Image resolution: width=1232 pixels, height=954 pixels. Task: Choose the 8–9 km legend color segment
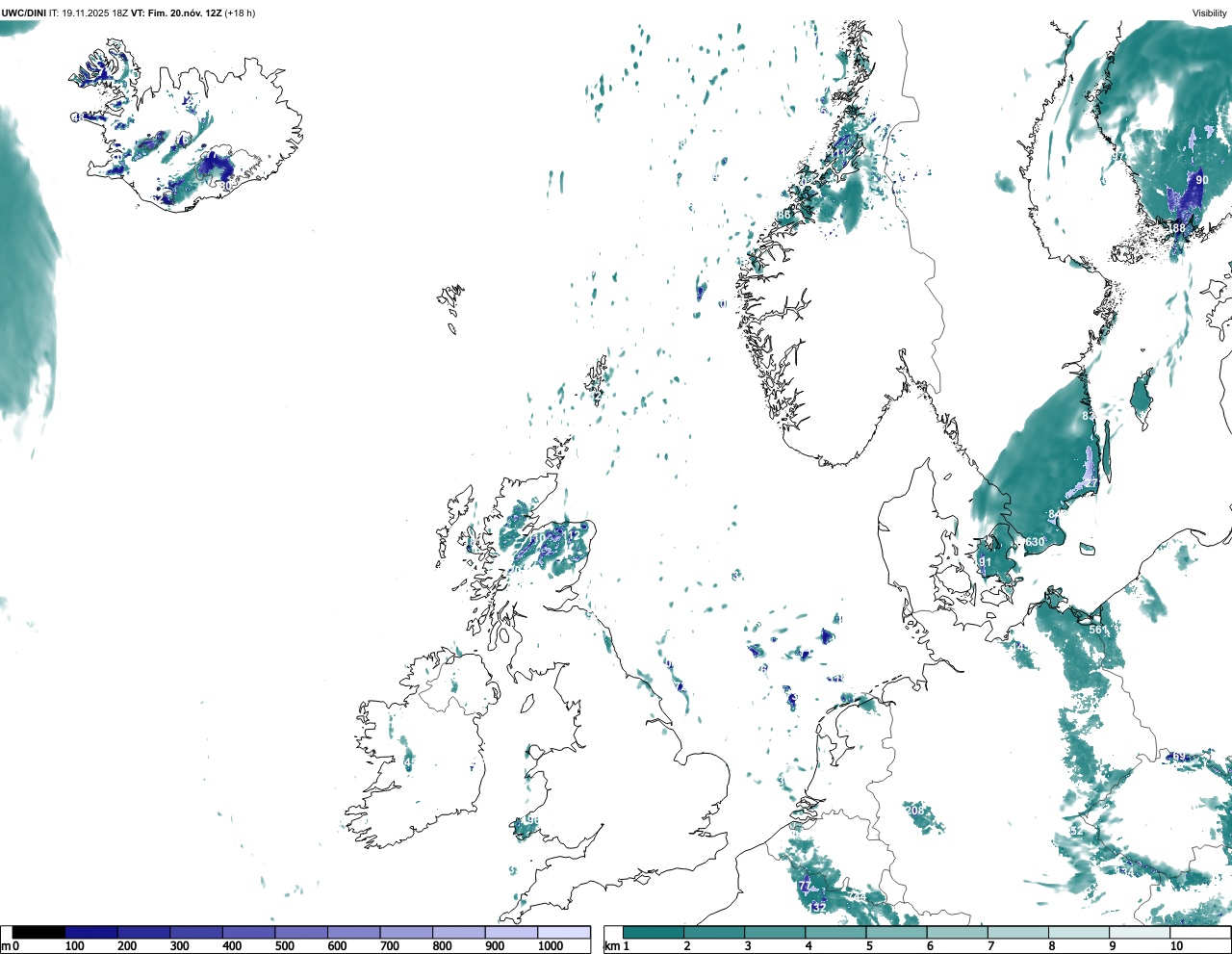[x=1078, y=932]
